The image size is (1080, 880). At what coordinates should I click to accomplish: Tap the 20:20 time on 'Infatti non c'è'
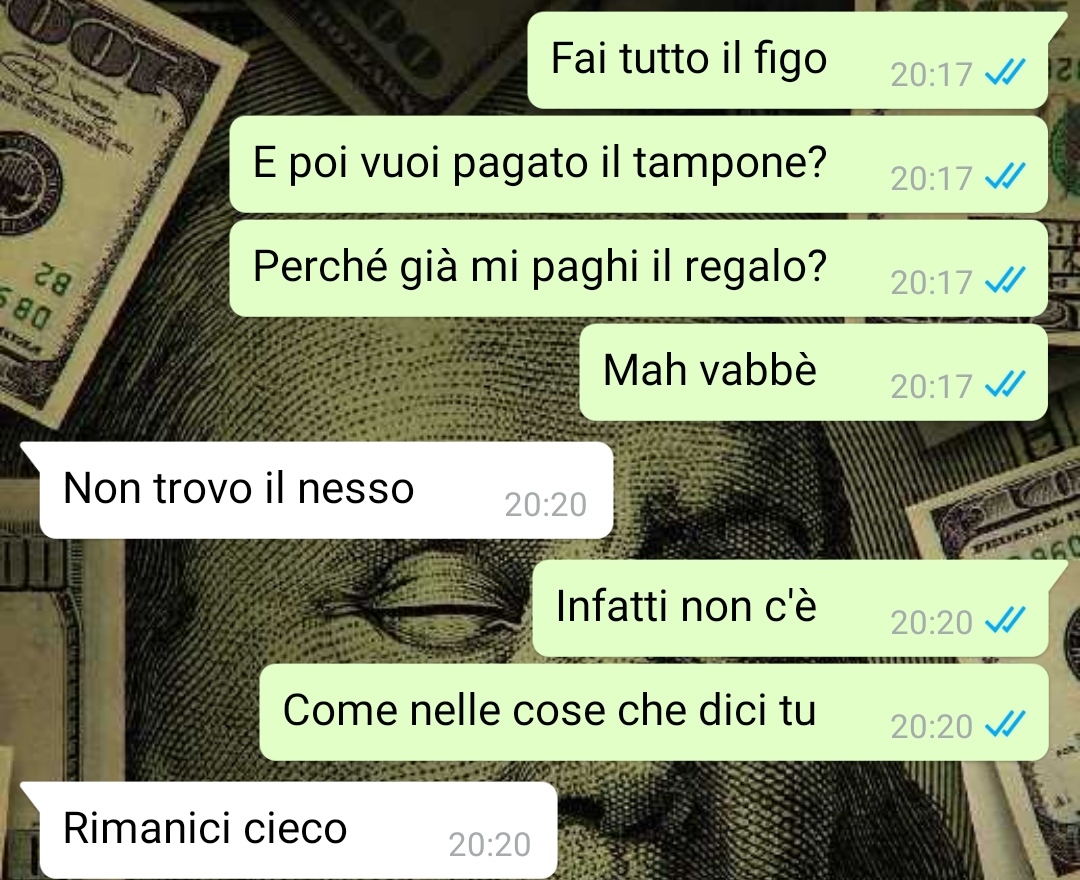pyautogui.click(x=931, y=622)
